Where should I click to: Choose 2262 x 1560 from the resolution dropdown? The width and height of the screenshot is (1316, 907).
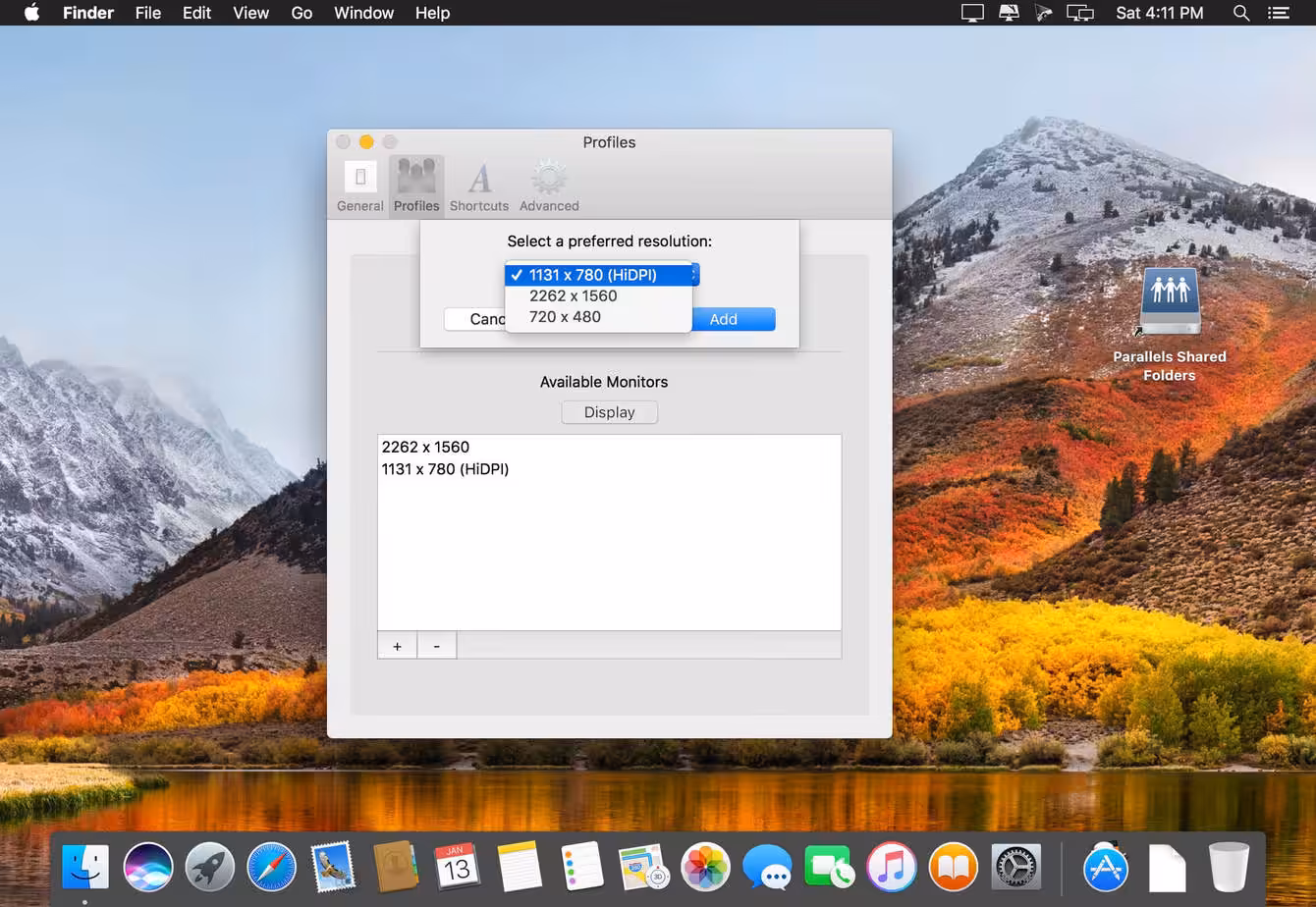[598, 295]
